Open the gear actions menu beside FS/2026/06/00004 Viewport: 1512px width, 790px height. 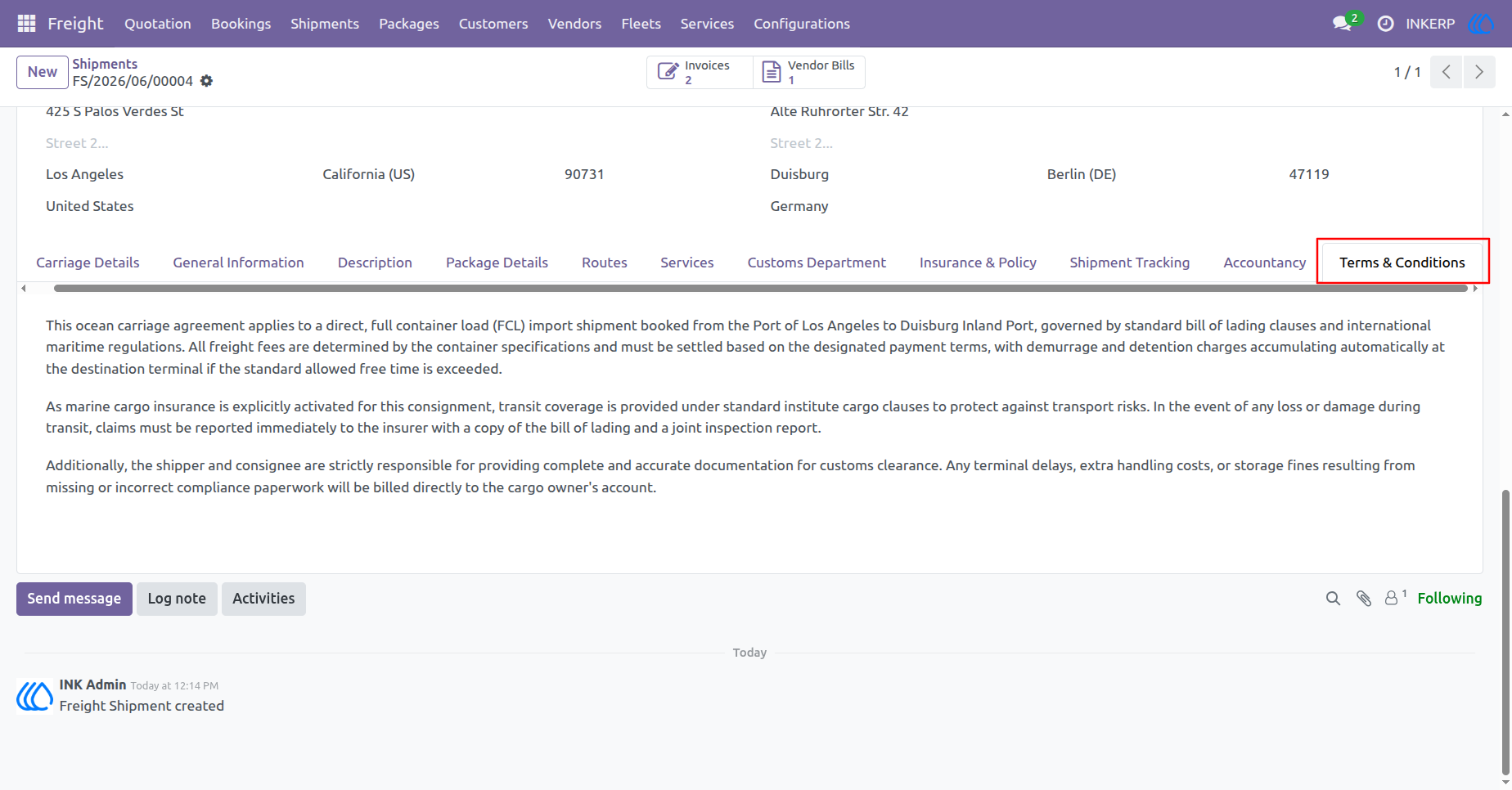coord(207,81)
